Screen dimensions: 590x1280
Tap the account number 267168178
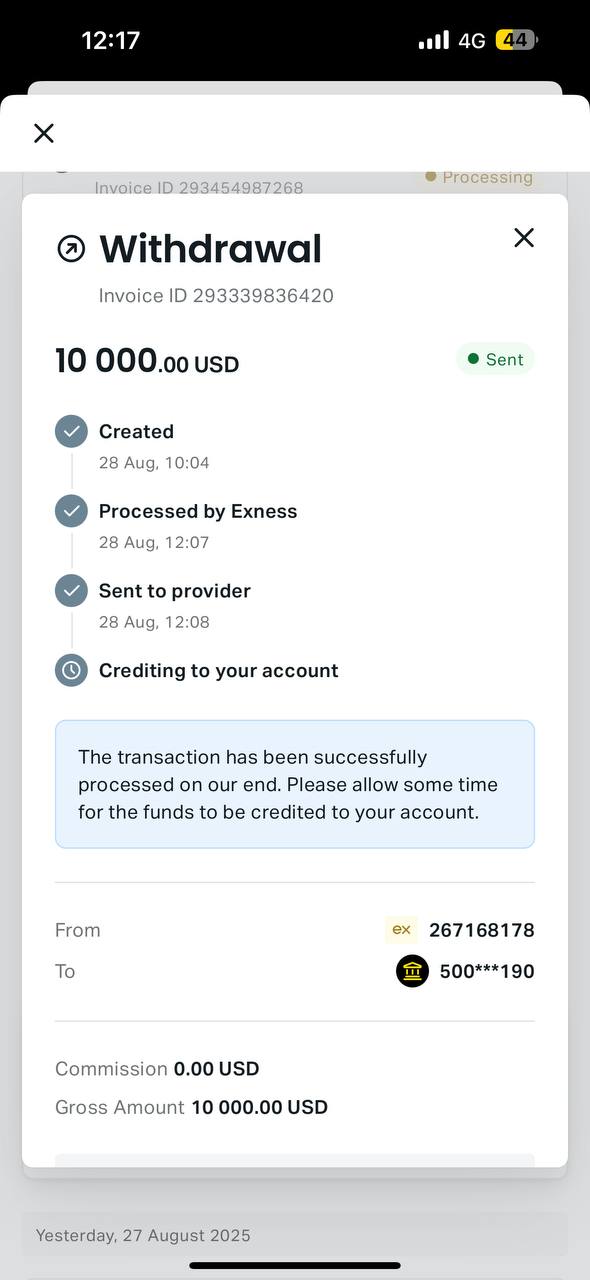coord(482,930)
